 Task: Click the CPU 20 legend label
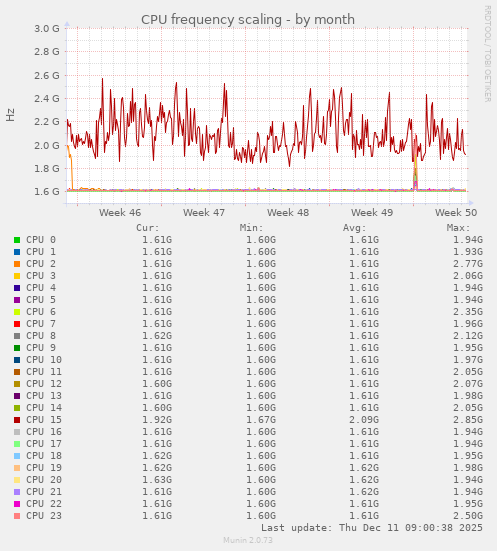[44, 480]
